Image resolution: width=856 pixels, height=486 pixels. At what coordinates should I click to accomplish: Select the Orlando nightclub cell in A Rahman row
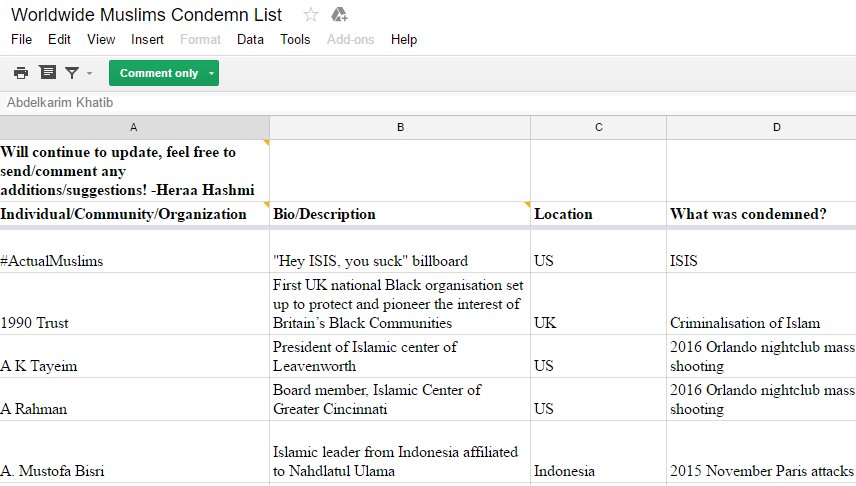(762, 399)
